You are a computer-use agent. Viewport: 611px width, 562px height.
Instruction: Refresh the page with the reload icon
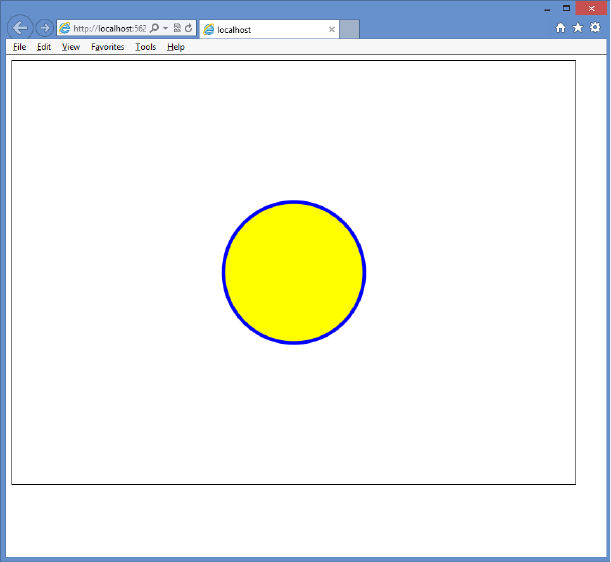coord(189,28)
